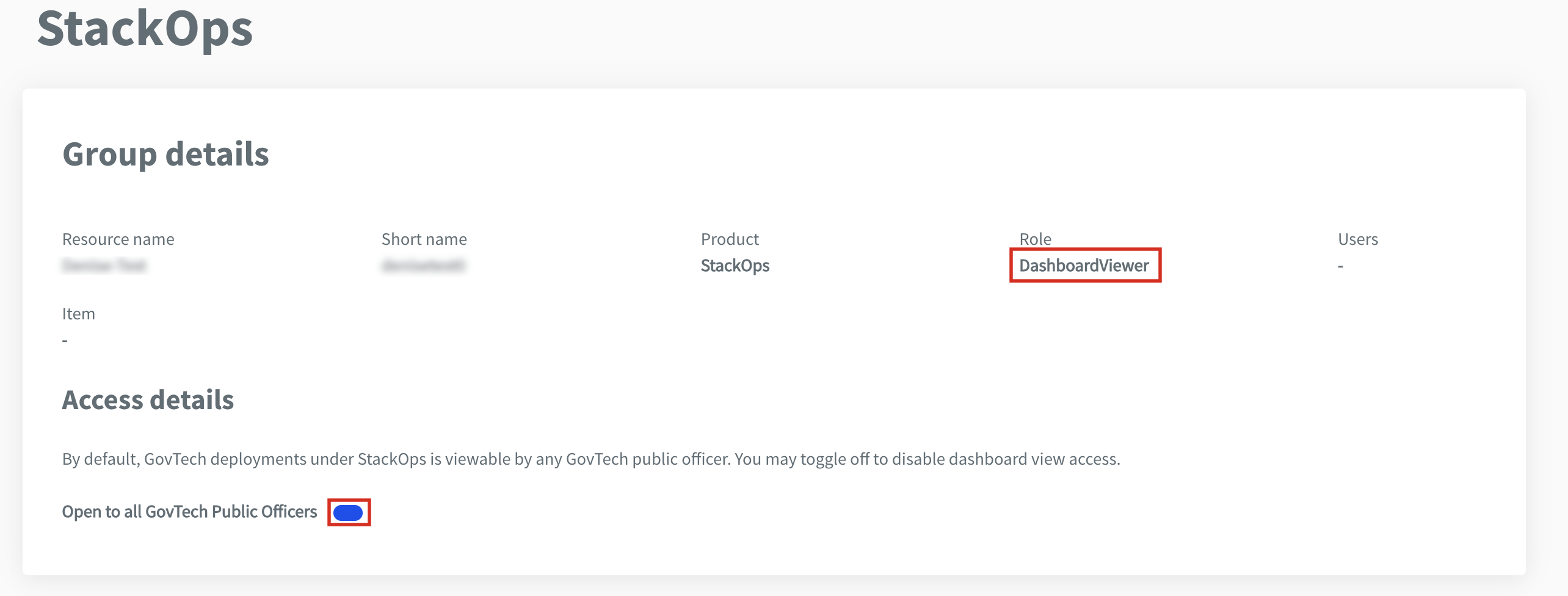Click the Access details section header
1568x596 pixels.
point(148,401)
